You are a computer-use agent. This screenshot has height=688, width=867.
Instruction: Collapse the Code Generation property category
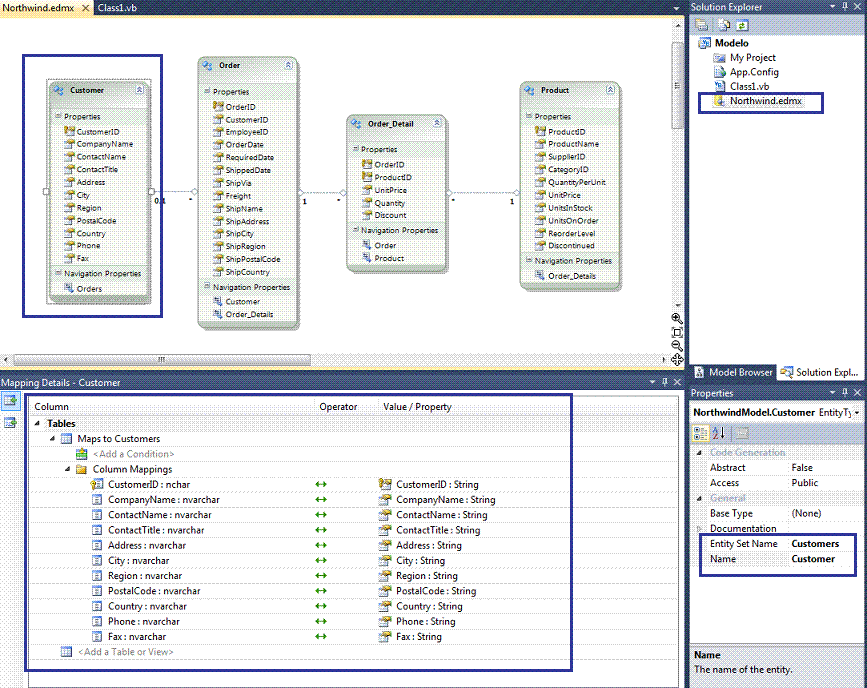click(699, 452)
